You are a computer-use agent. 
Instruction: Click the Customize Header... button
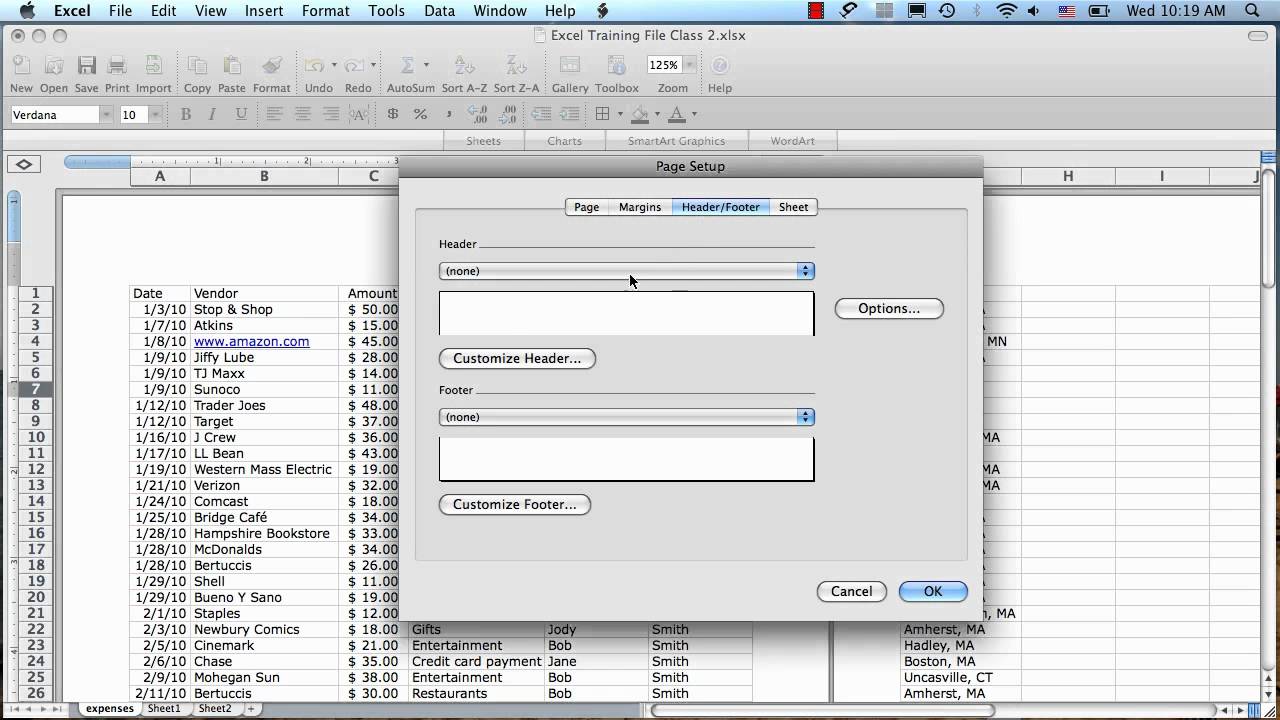point(517,358)
